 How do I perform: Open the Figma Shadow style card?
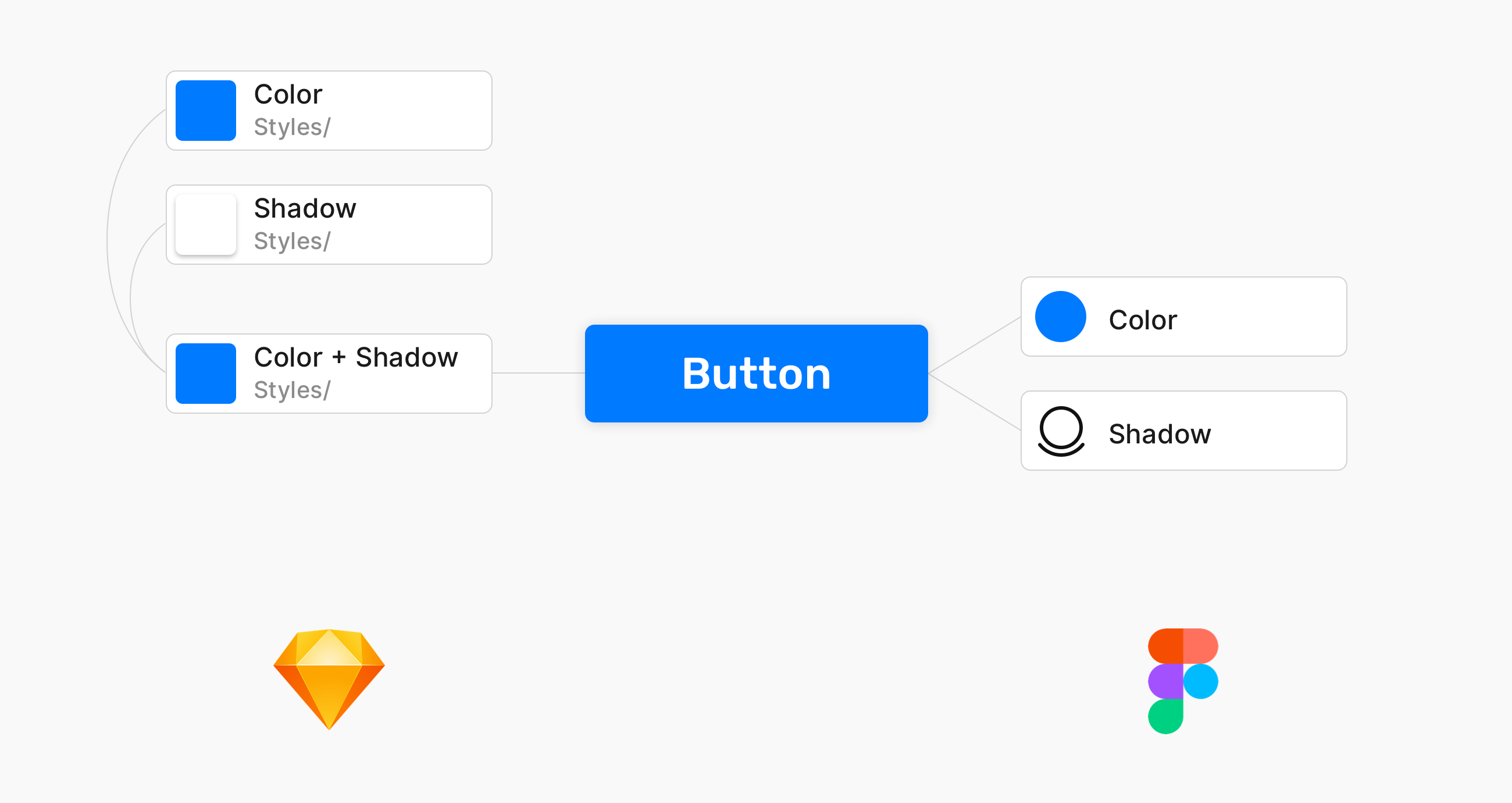1184,431
